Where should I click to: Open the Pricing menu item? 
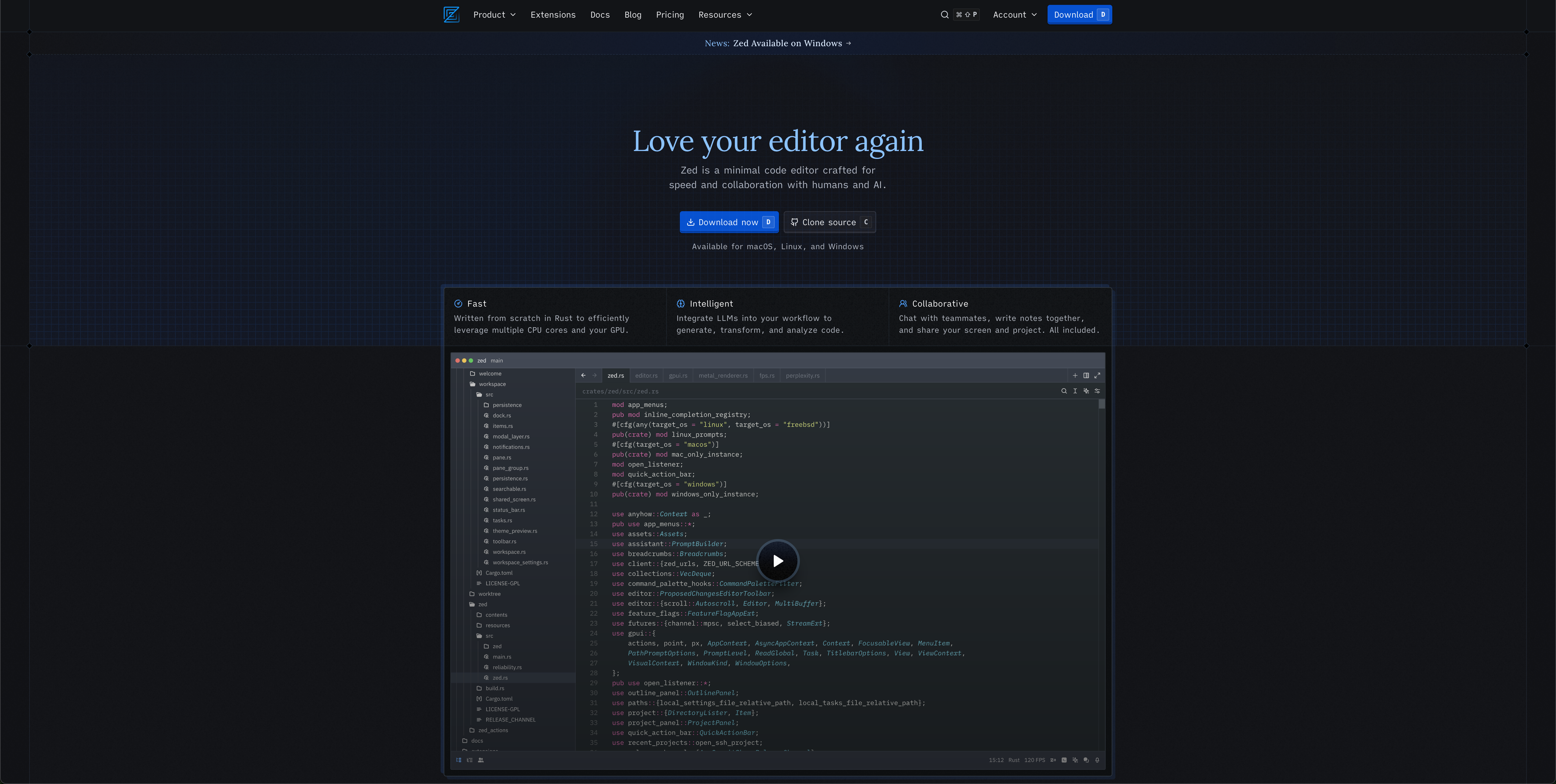pos(670,15)
